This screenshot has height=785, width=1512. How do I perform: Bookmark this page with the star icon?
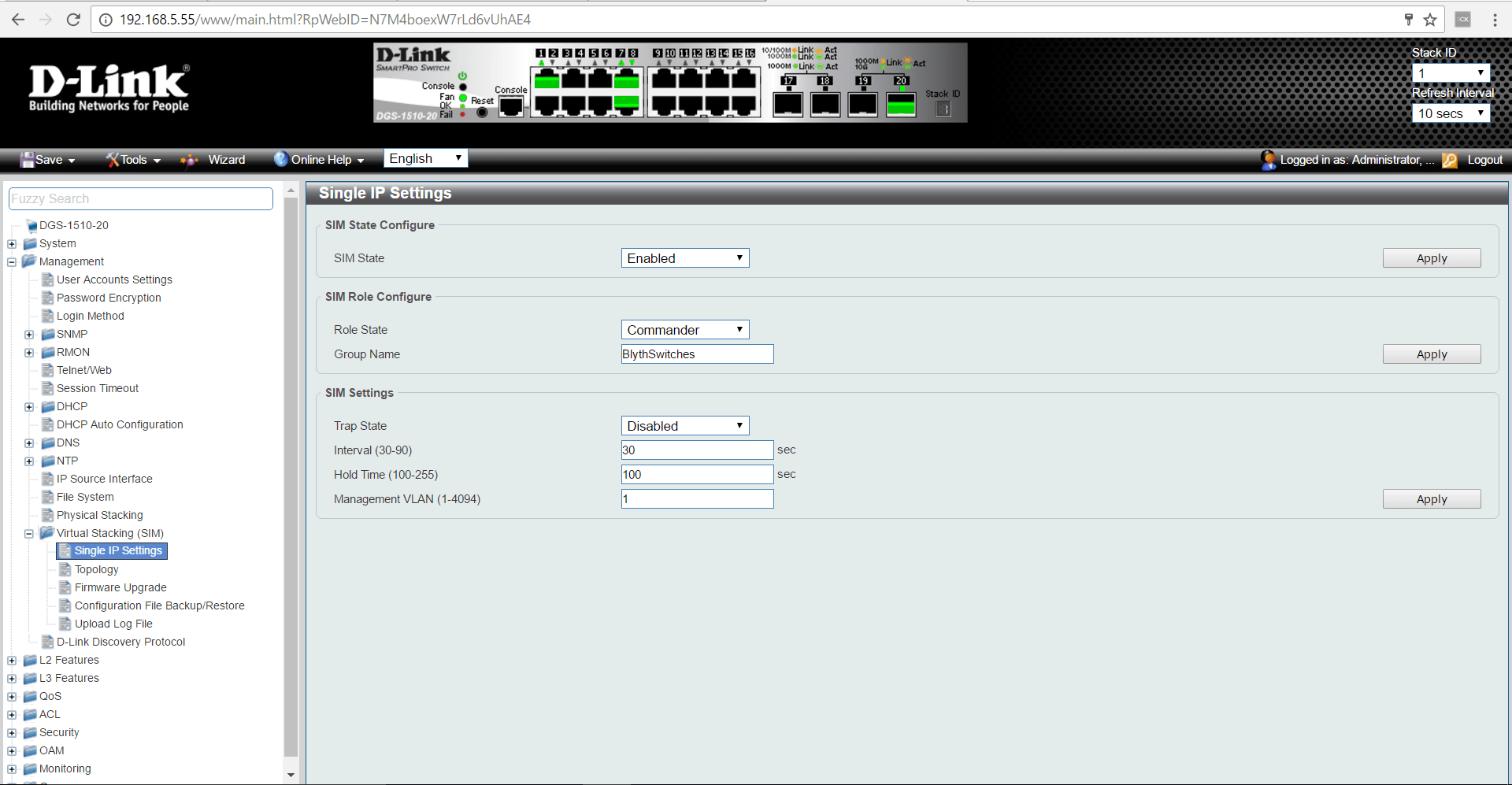tap(1430, 20)
